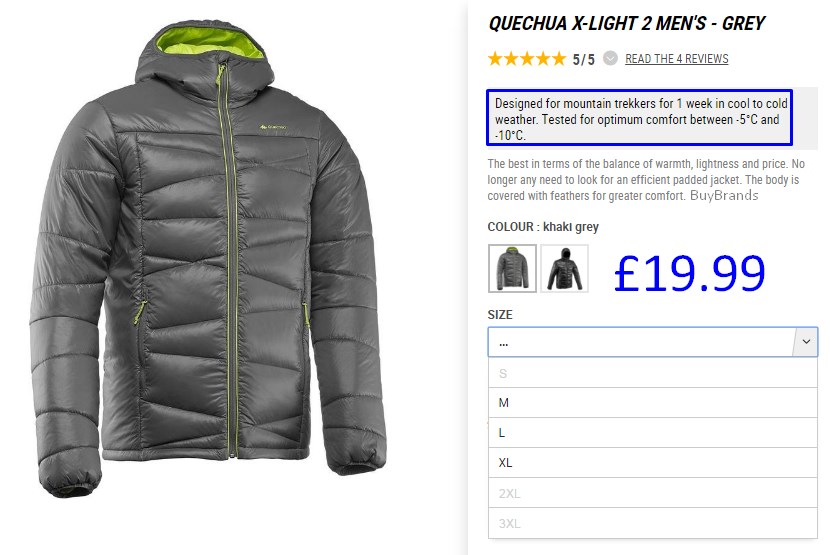Click the five-star rating icons
This screenshot has height=555, width=830.
tap(527, 58)
